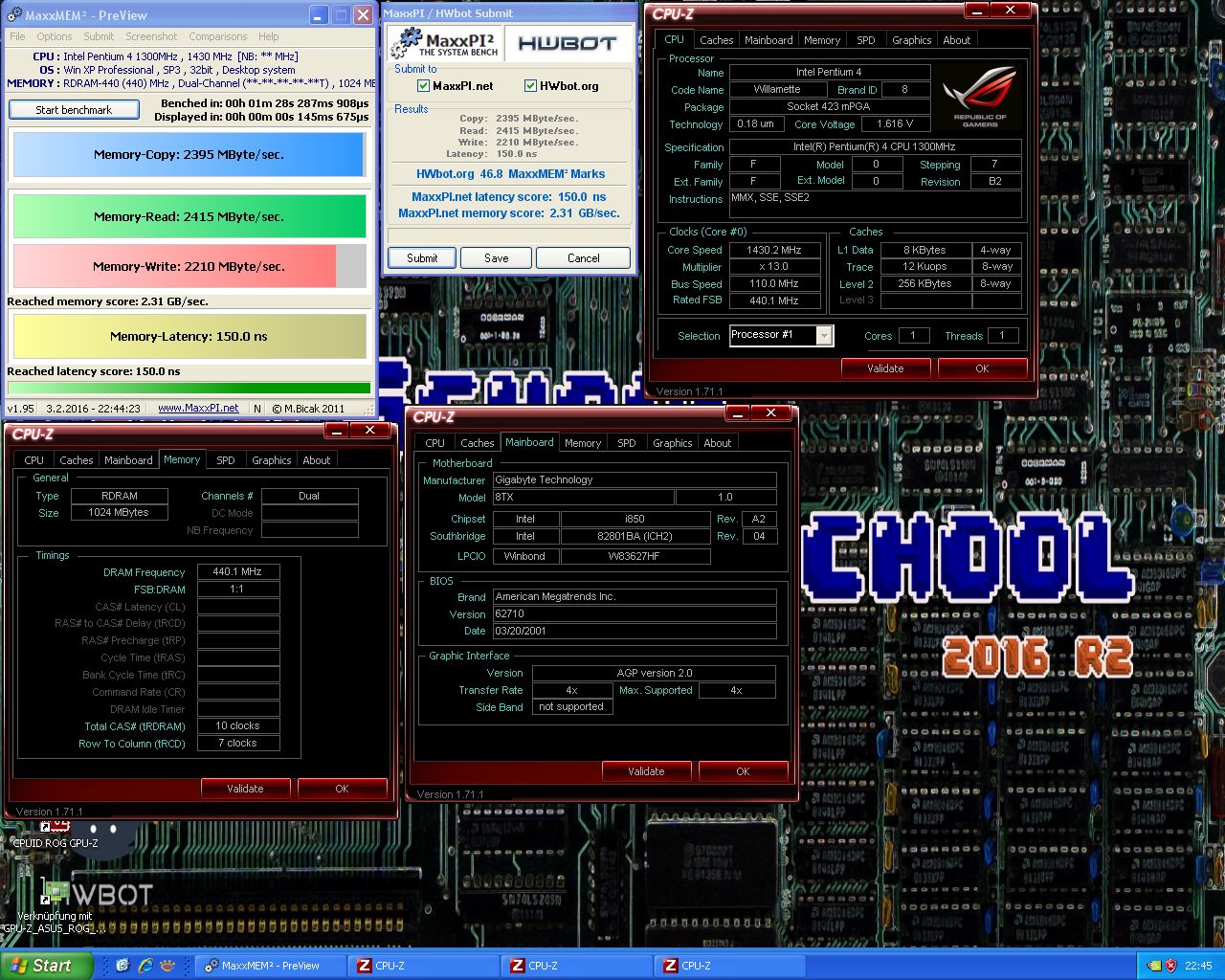Open the Submit menu in MaxxMEM²

[x=99, y=36]
